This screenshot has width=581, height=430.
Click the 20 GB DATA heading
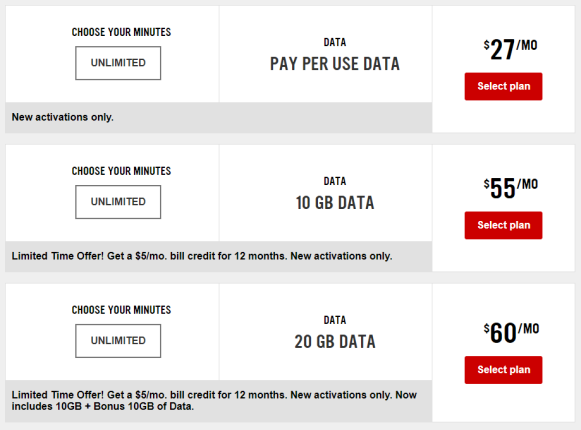point(335,342)
